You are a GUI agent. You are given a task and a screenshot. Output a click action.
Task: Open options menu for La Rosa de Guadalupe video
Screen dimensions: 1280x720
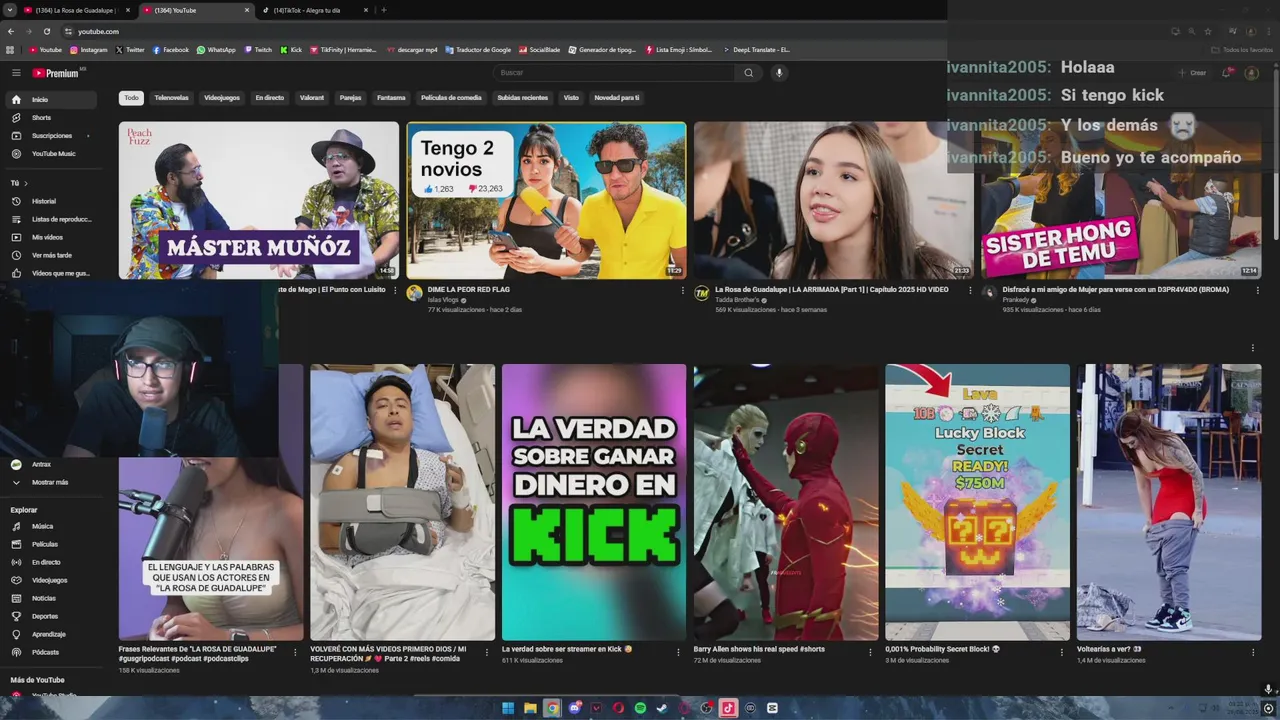coord(970,291)
